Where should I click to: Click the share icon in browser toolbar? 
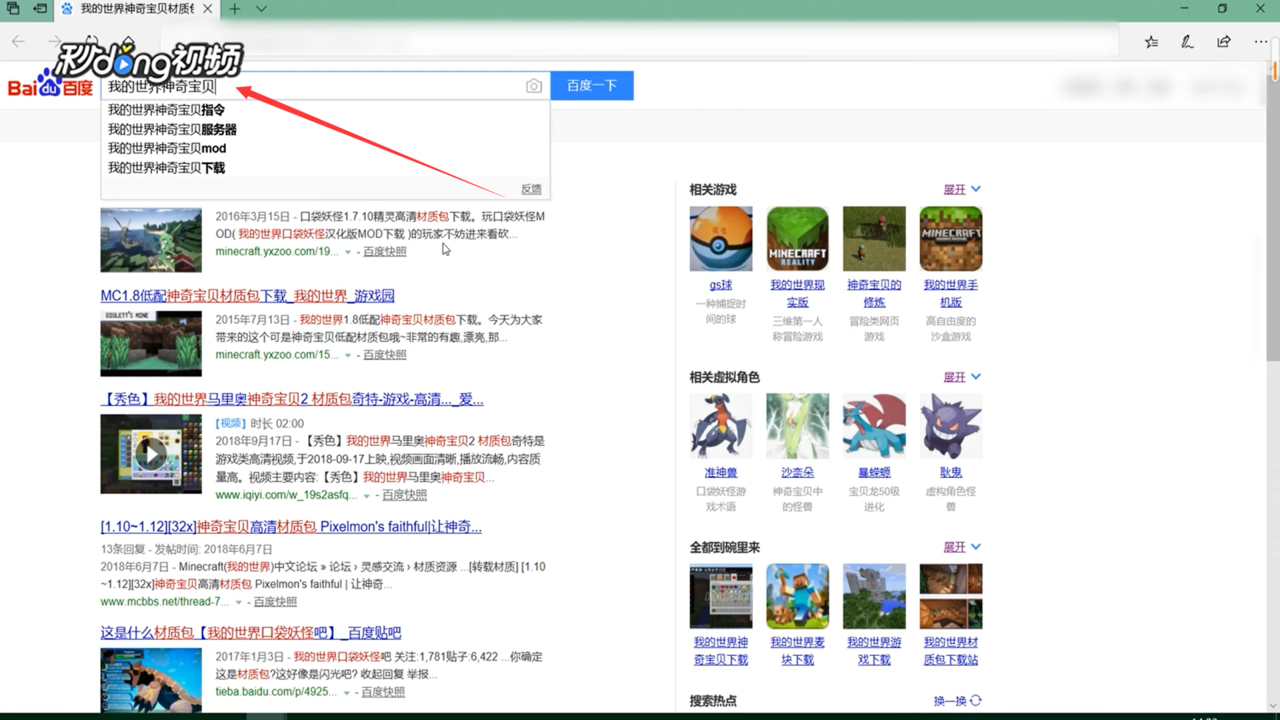tap(1224, 42)
